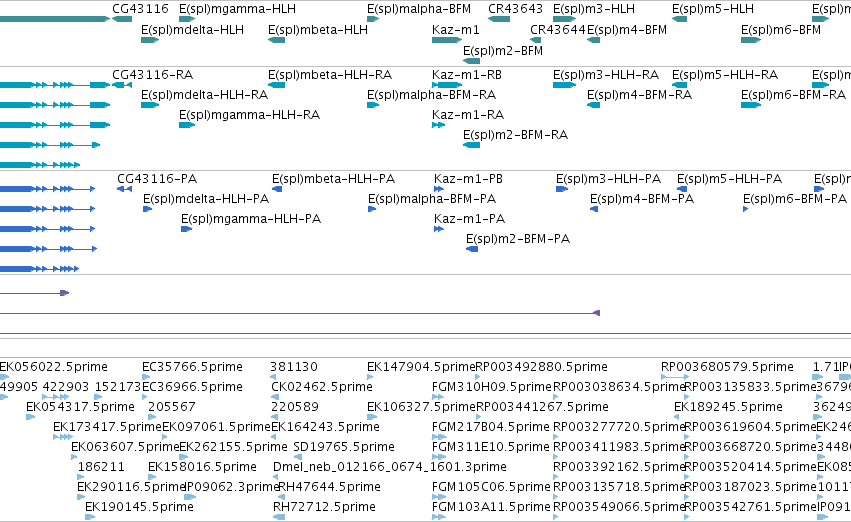851x522 pixels.
Task: Select the E(spl)m4-BFM-RA transcript label
Action: click(639, 95)
